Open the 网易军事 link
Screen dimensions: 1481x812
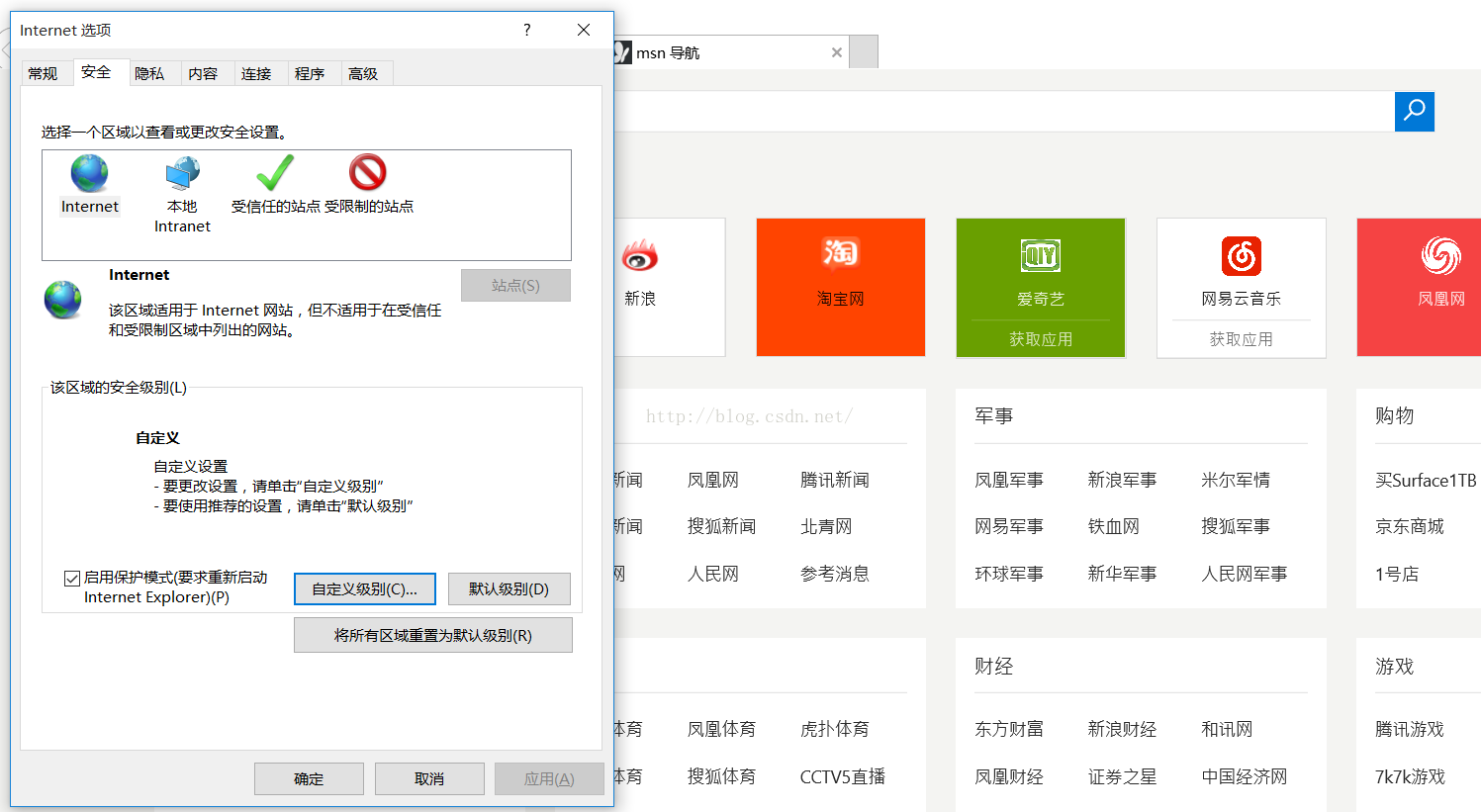(x=1009, y=526)
